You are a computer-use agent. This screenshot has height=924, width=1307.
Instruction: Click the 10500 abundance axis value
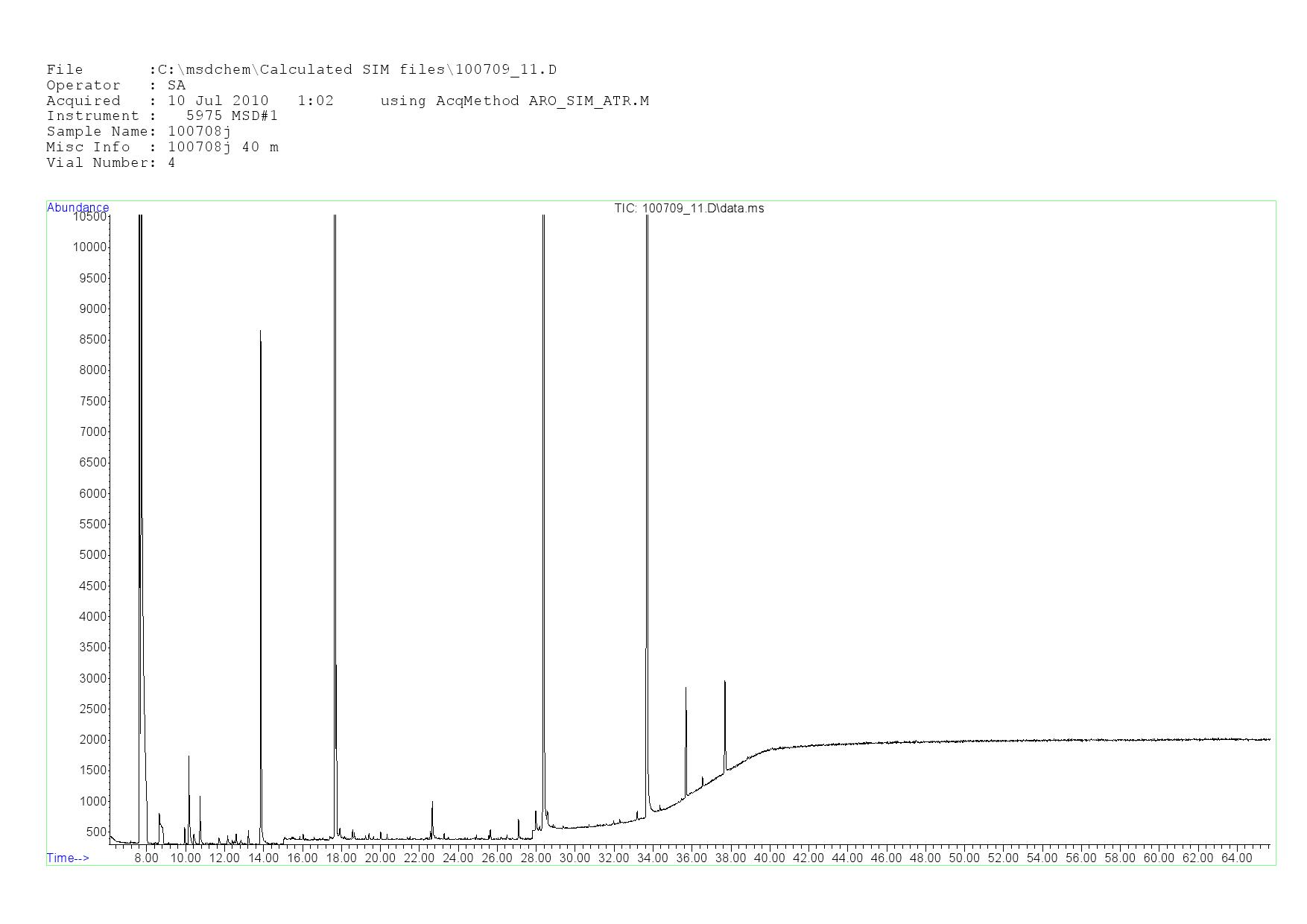click(x=89, y=216)
